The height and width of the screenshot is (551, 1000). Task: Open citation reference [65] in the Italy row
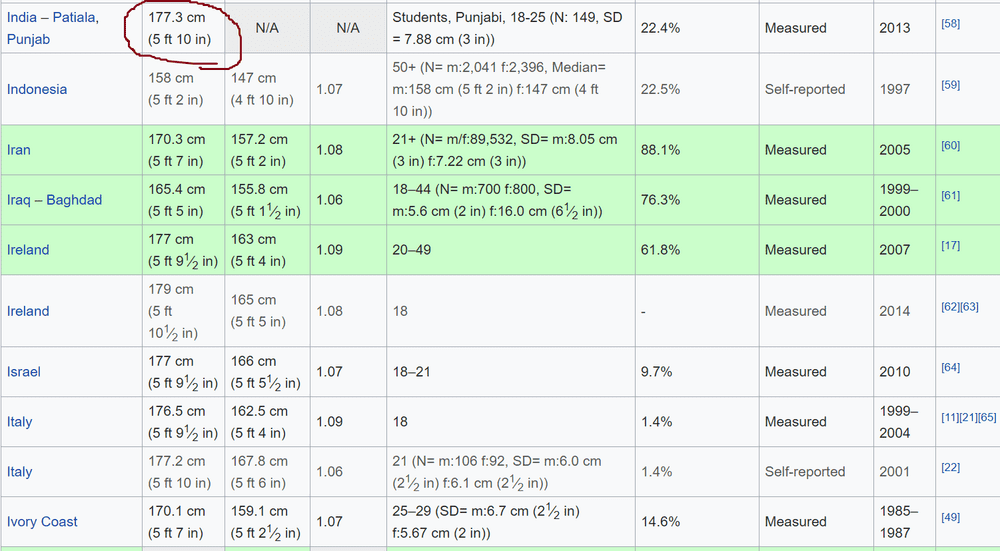pyautogui.click(x=987, y=417)
